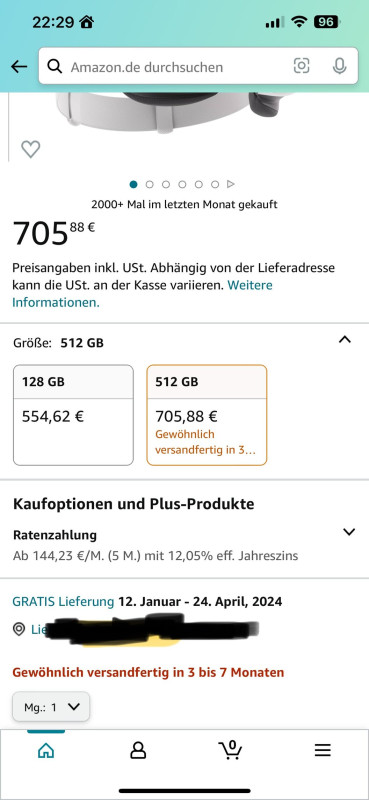Open the shopping cart icon
Viewport: 369px width, 800px height.
(230, 749)
